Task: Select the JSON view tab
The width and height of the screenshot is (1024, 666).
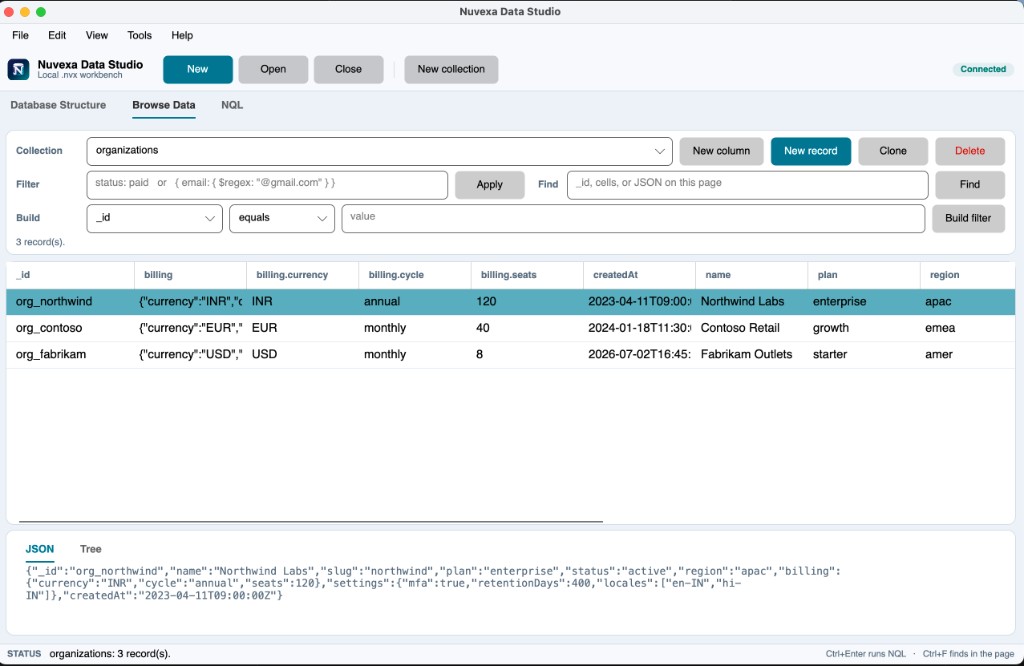Action: tap(40, 549)
